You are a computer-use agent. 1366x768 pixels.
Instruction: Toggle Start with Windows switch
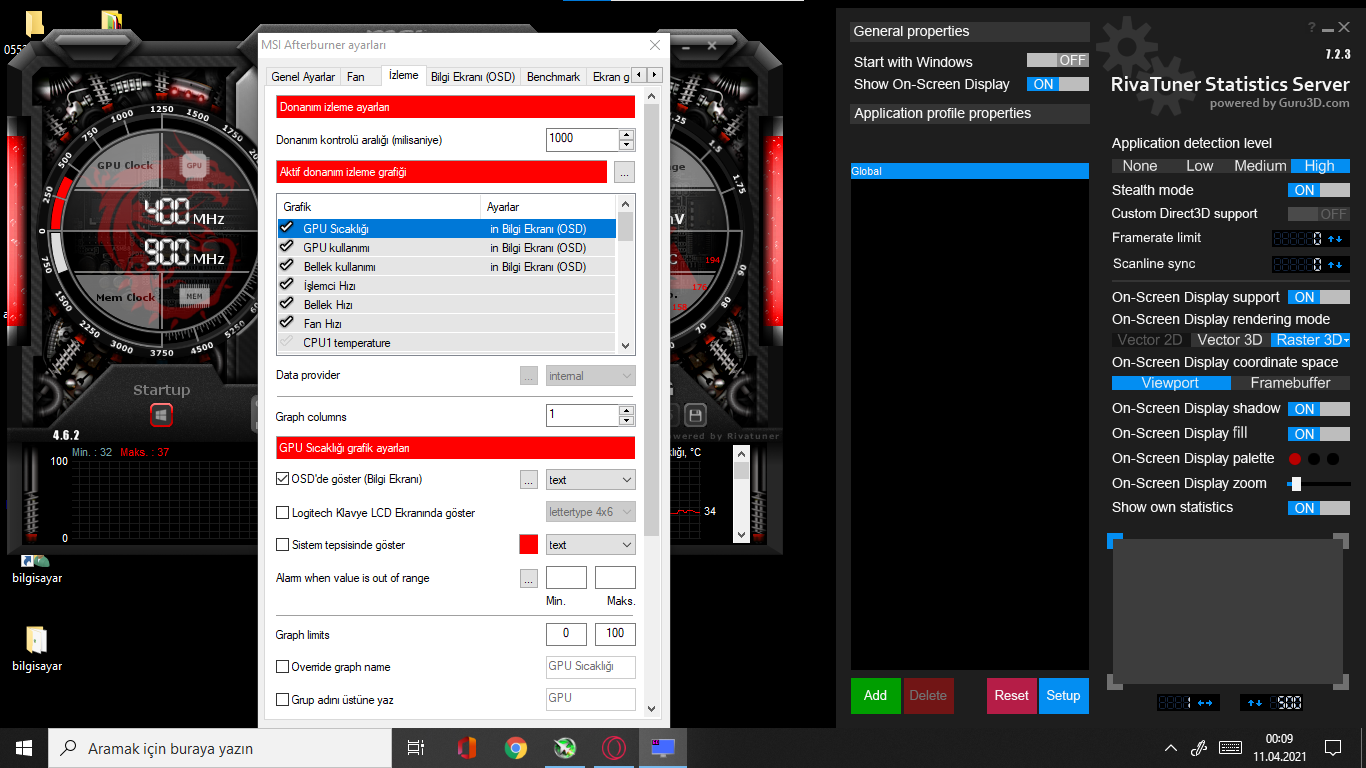click(x=1058, y=60)
